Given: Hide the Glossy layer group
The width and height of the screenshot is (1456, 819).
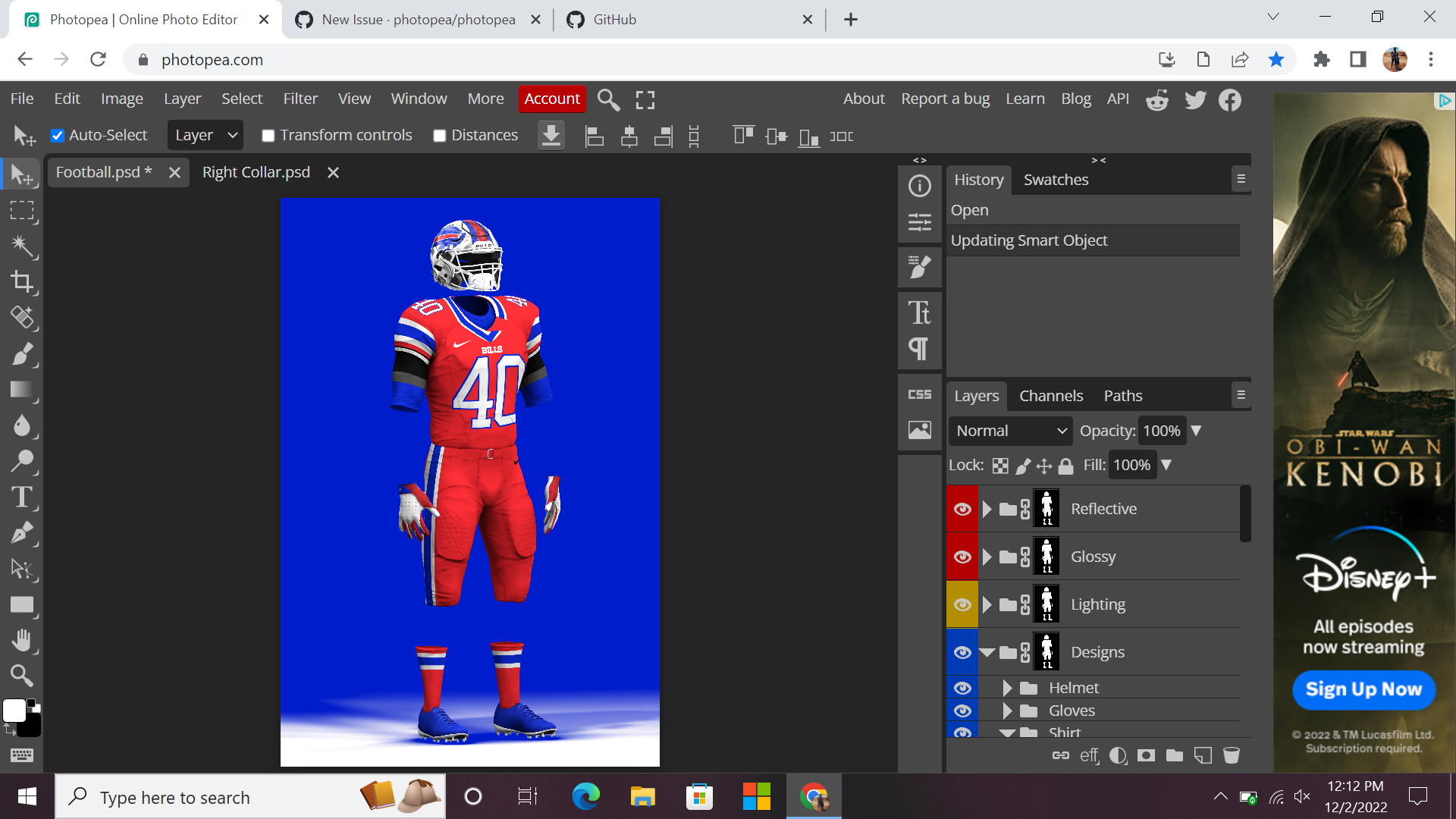Looking at the screenshot, I should pyautogui.click(x=962, y=557).
